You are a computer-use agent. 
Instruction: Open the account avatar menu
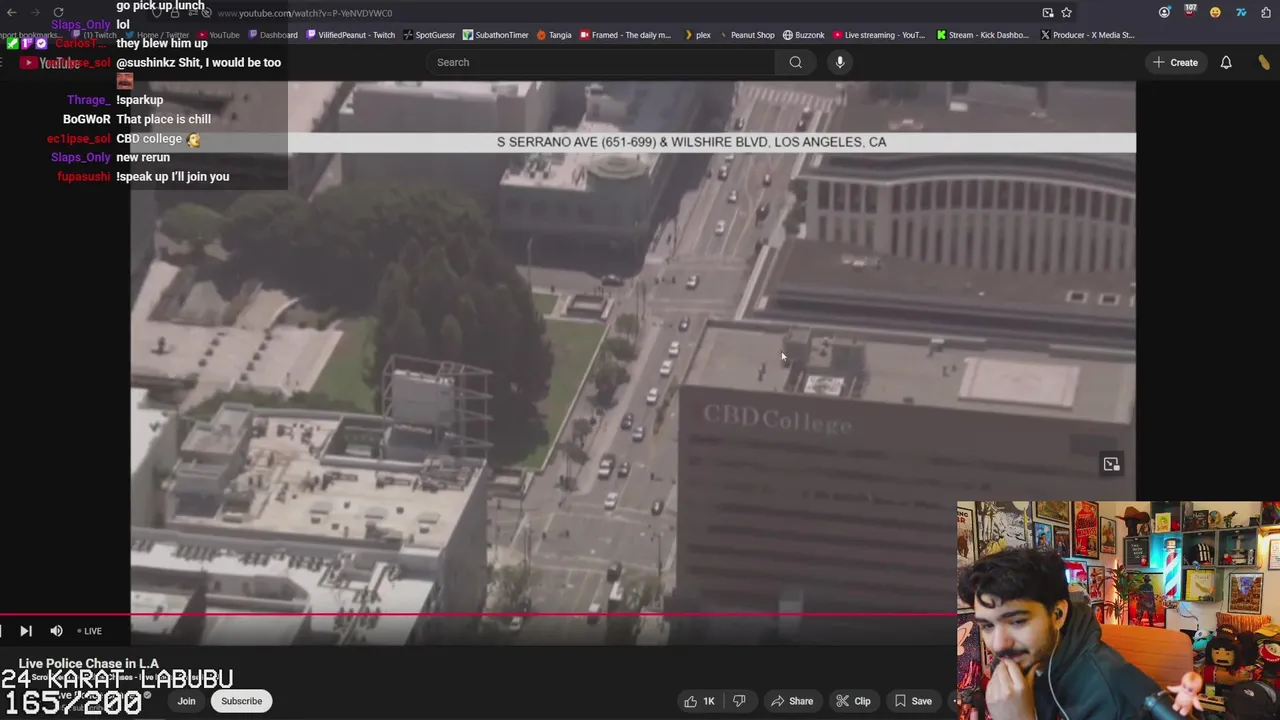pyautogui.click(x=1265, y=62)
